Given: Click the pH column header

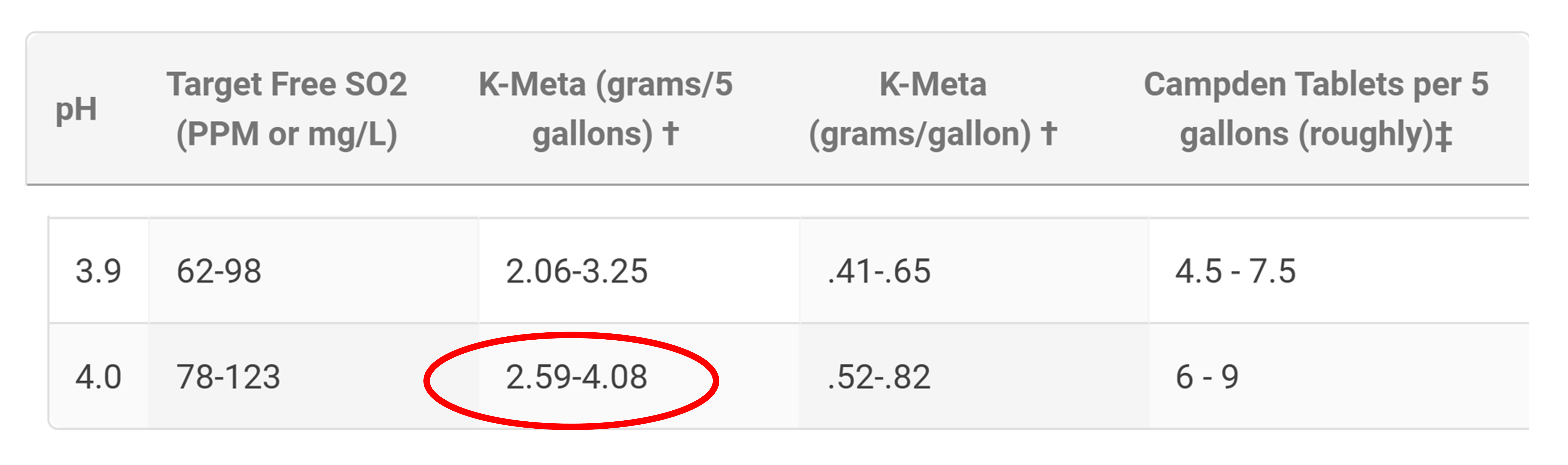Looking at the screenshot, I should (76, 110).
